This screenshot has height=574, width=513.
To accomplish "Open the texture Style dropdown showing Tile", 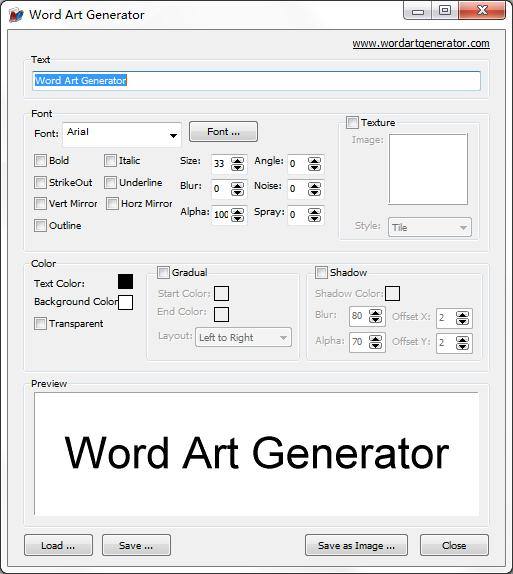I will pyautogui.click(x=430, y=227).
